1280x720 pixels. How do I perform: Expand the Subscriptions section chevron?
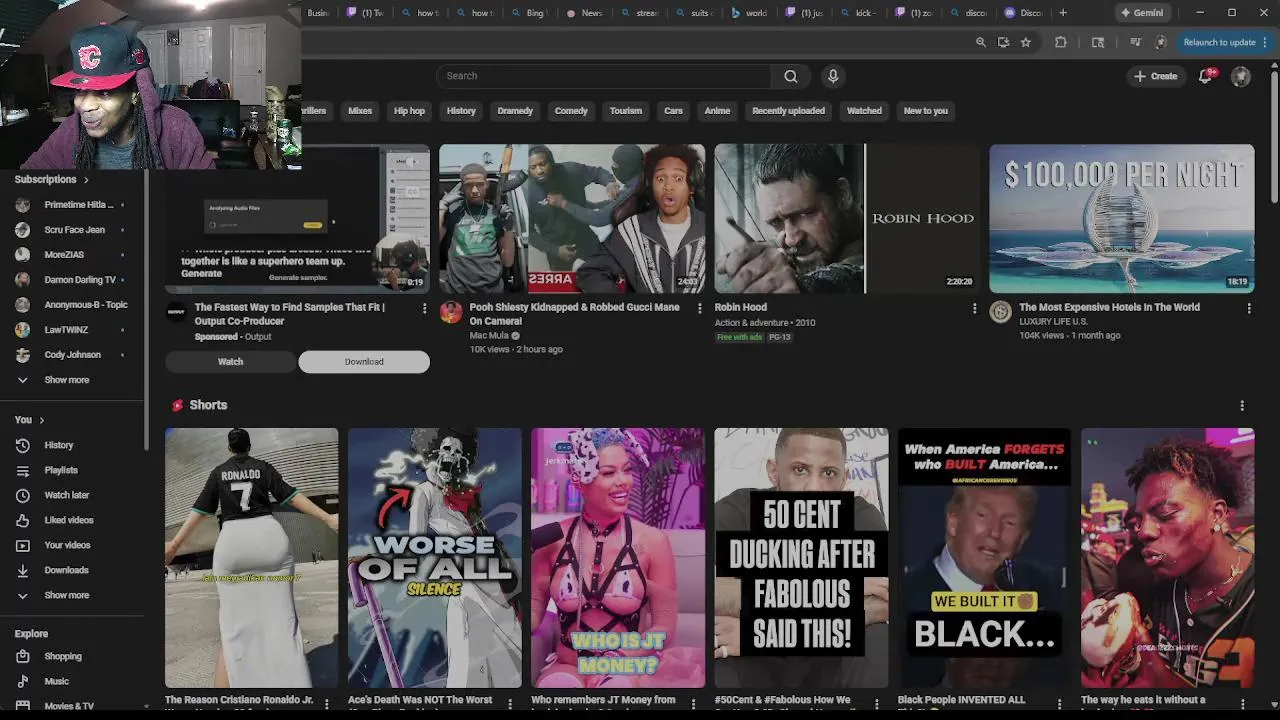[86, 180]
